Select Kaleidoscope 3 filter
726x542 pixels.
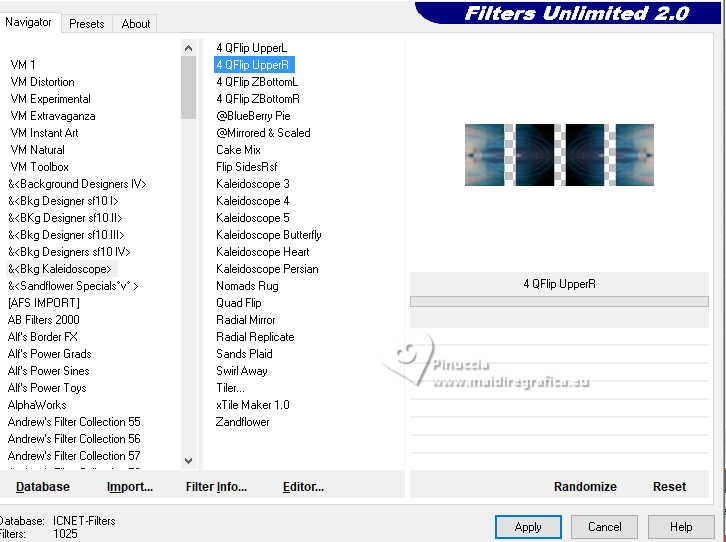(253, 184)
